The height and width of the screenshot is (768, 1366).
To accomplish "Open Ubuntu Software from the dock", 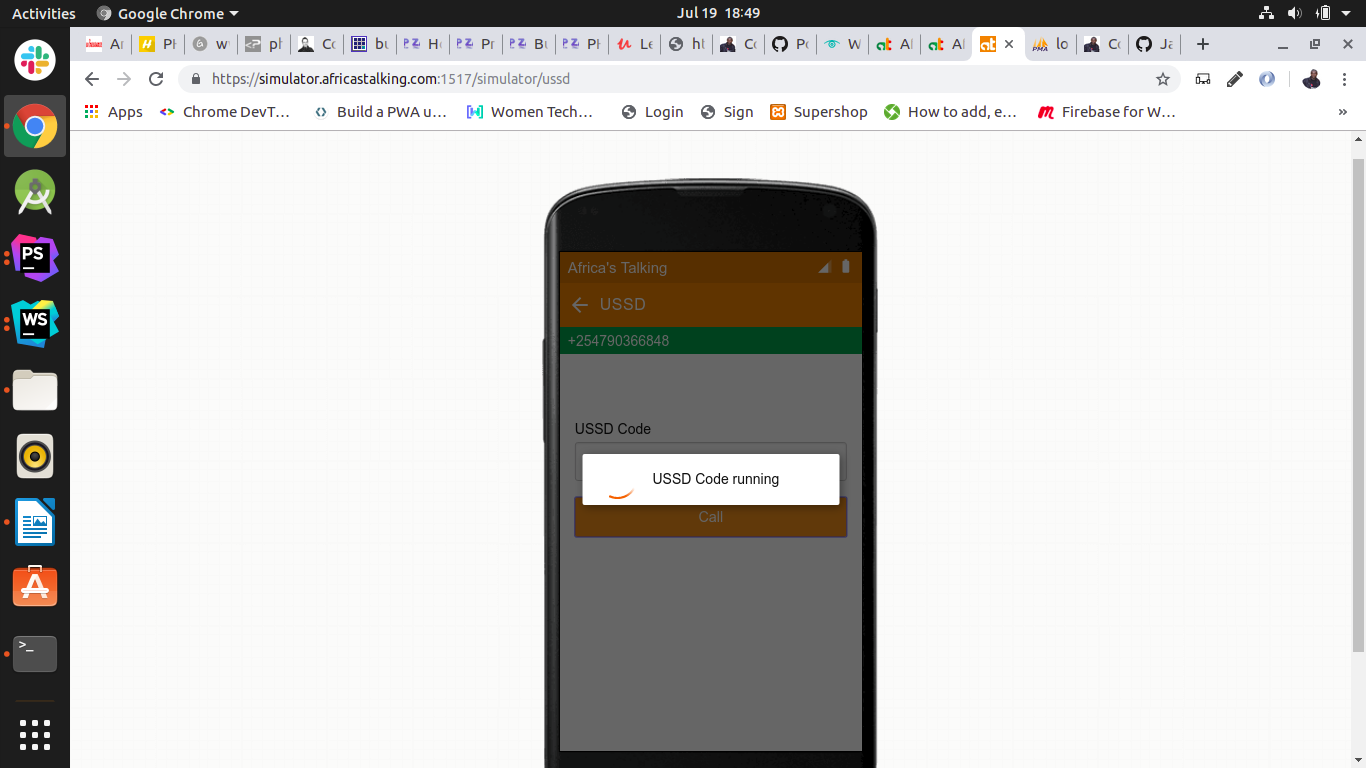I will 35,587.
